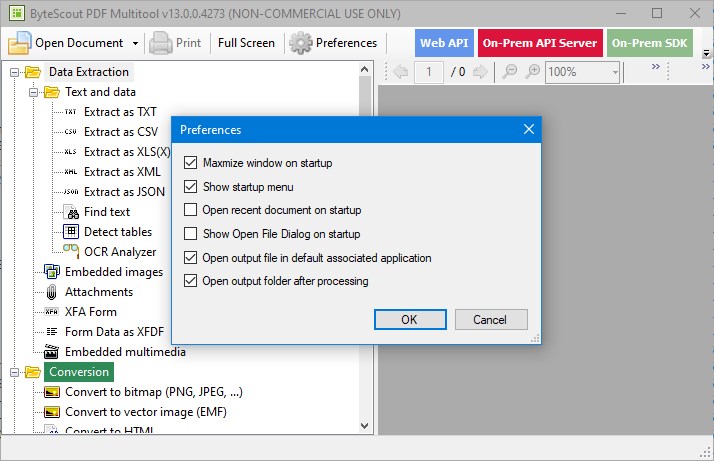Viewport: 714px width, 461px height.
Task: Cancel the Preferences dialog
Action: click(x=491, y=319)
